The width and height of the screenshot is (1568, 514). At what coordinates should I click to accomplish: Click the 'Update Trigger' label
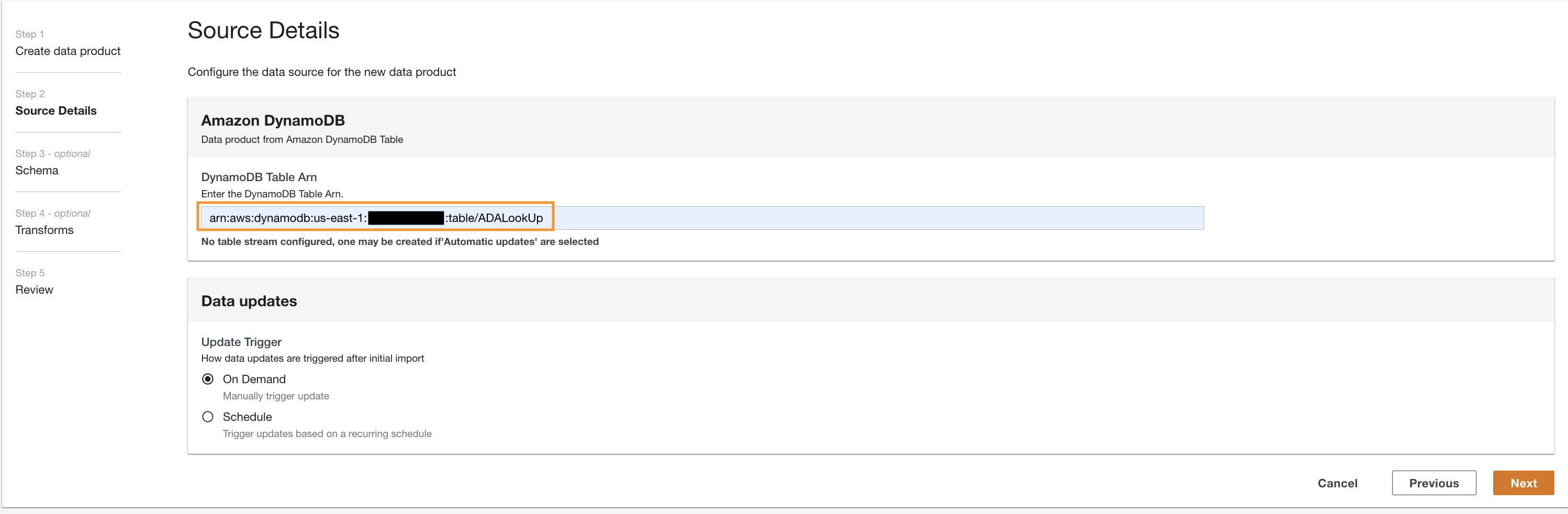[241, 342]
